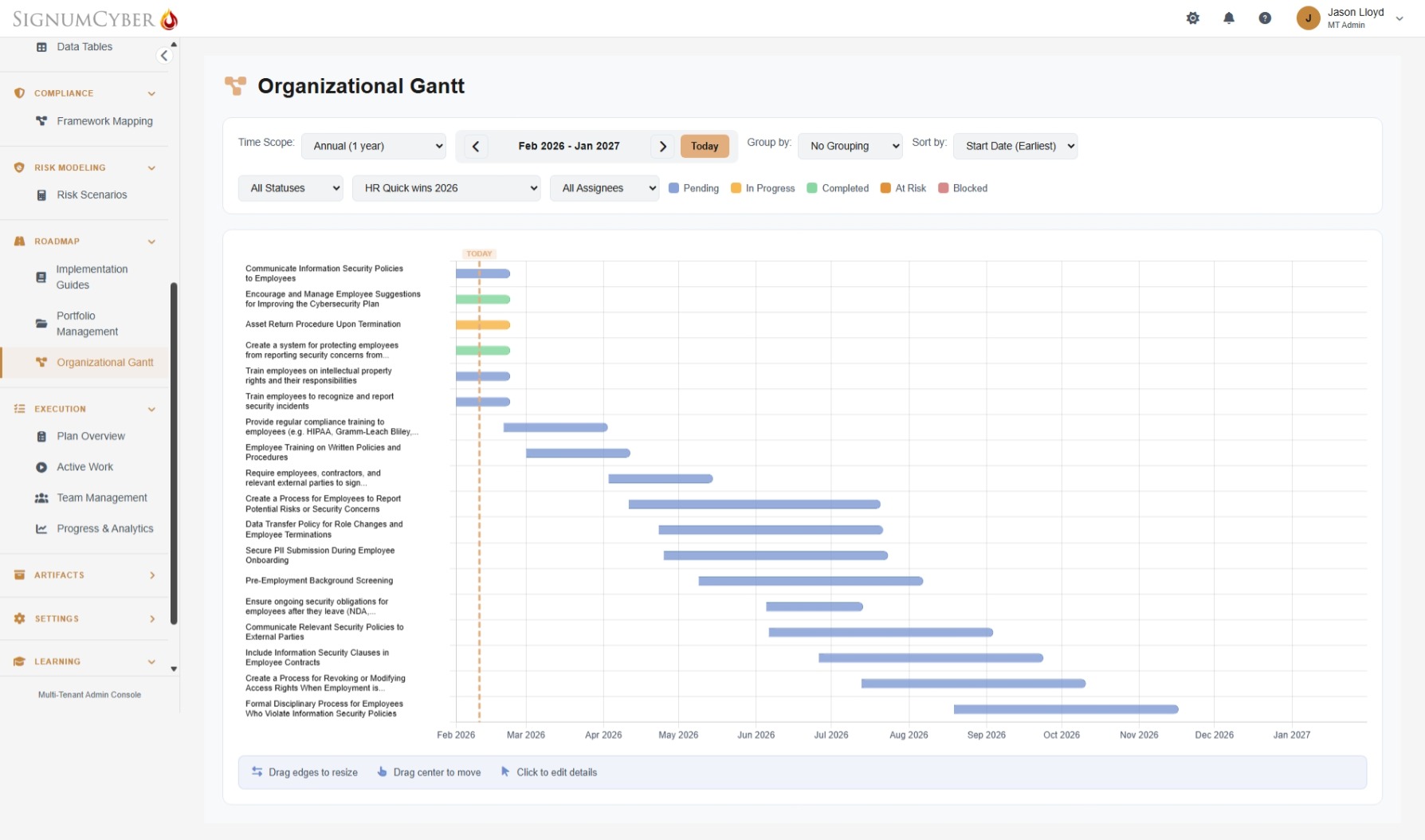
Task: Toggle the Pending legend item
Action: (x=693, y=188)
